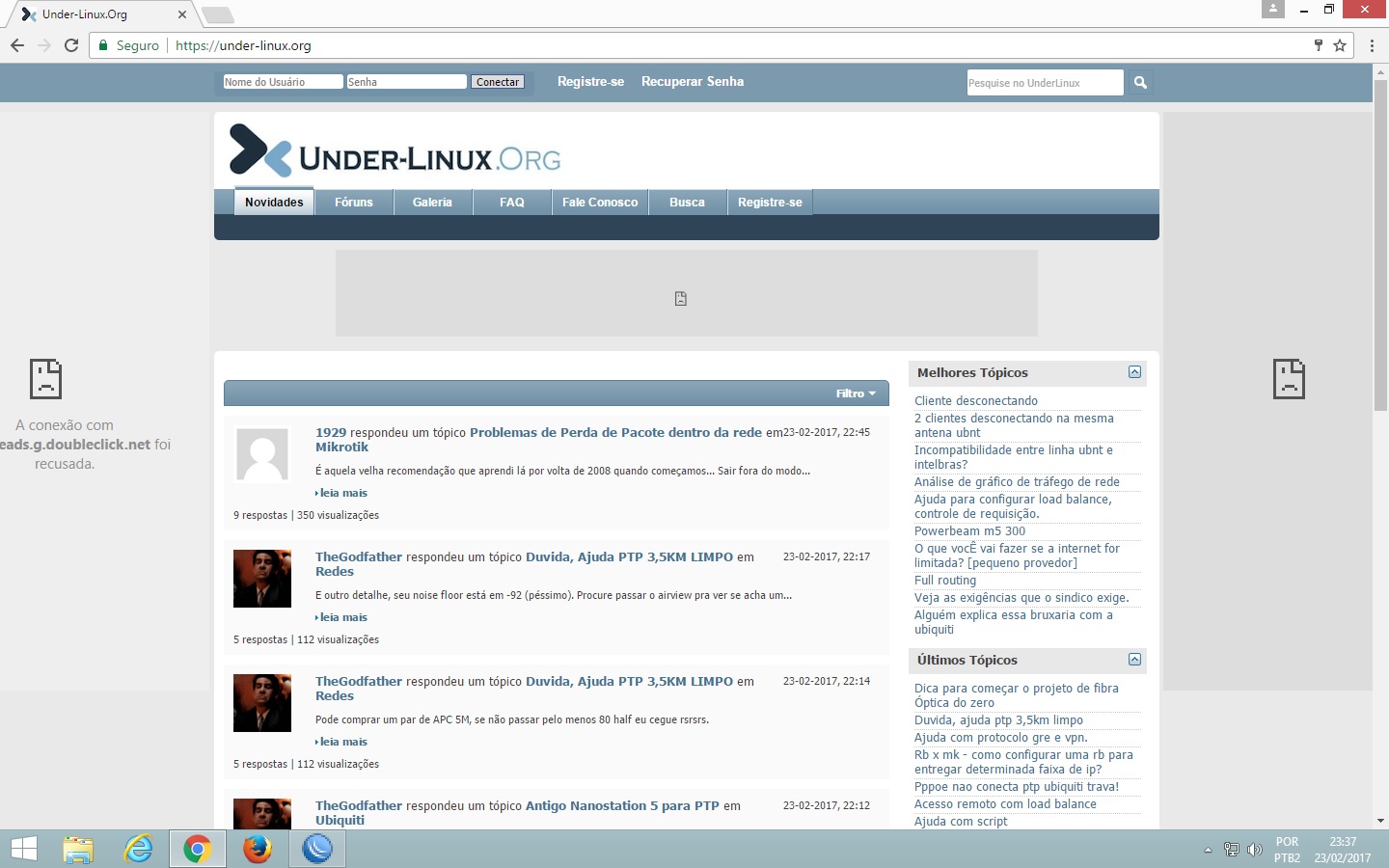Bookmark this page with the star icon
1389x868 pixels.
pyautogui.click(x=1340, y=45)
